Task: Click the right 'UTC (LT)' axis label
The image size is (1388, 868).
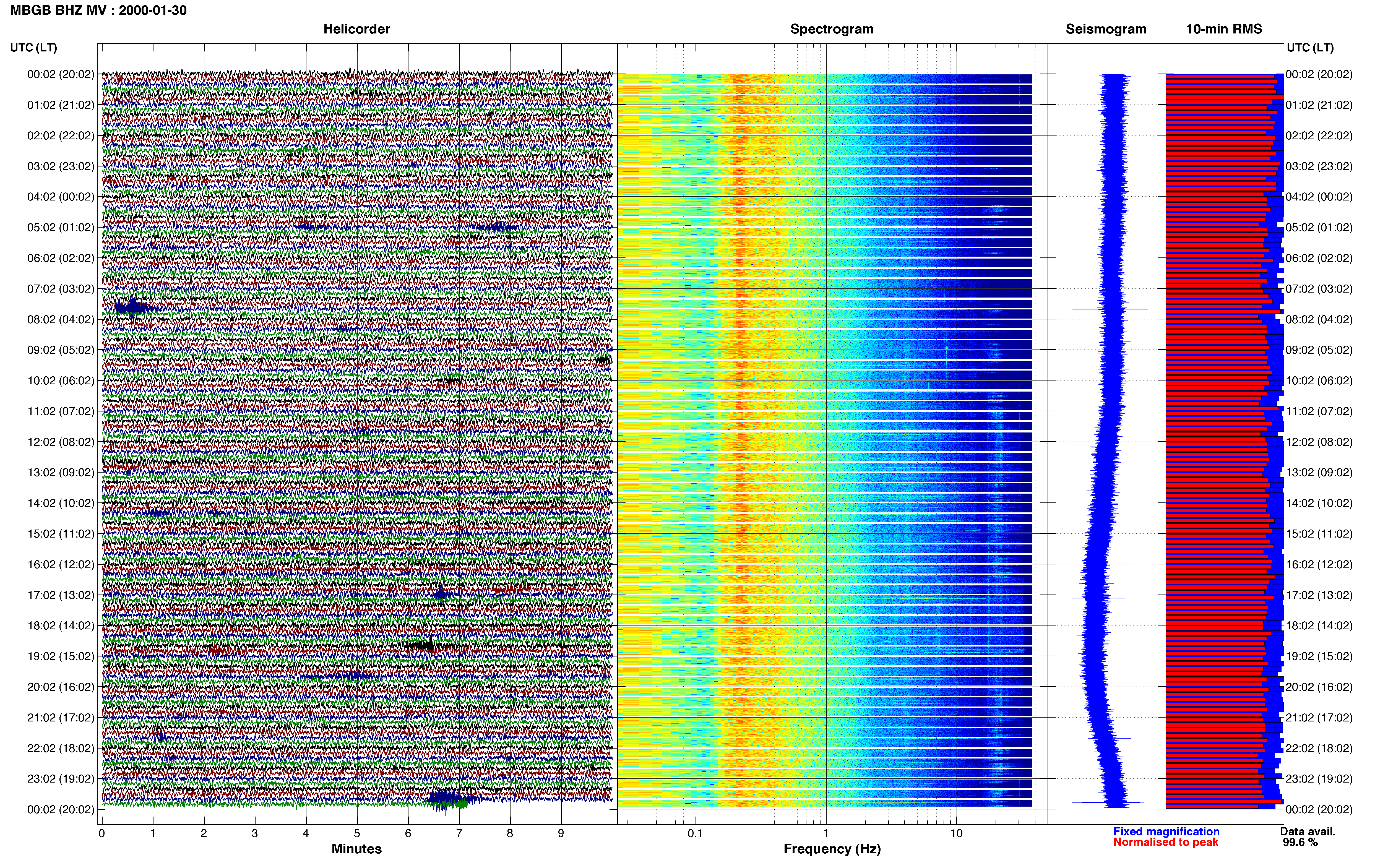Action: tap(1310, 48)
